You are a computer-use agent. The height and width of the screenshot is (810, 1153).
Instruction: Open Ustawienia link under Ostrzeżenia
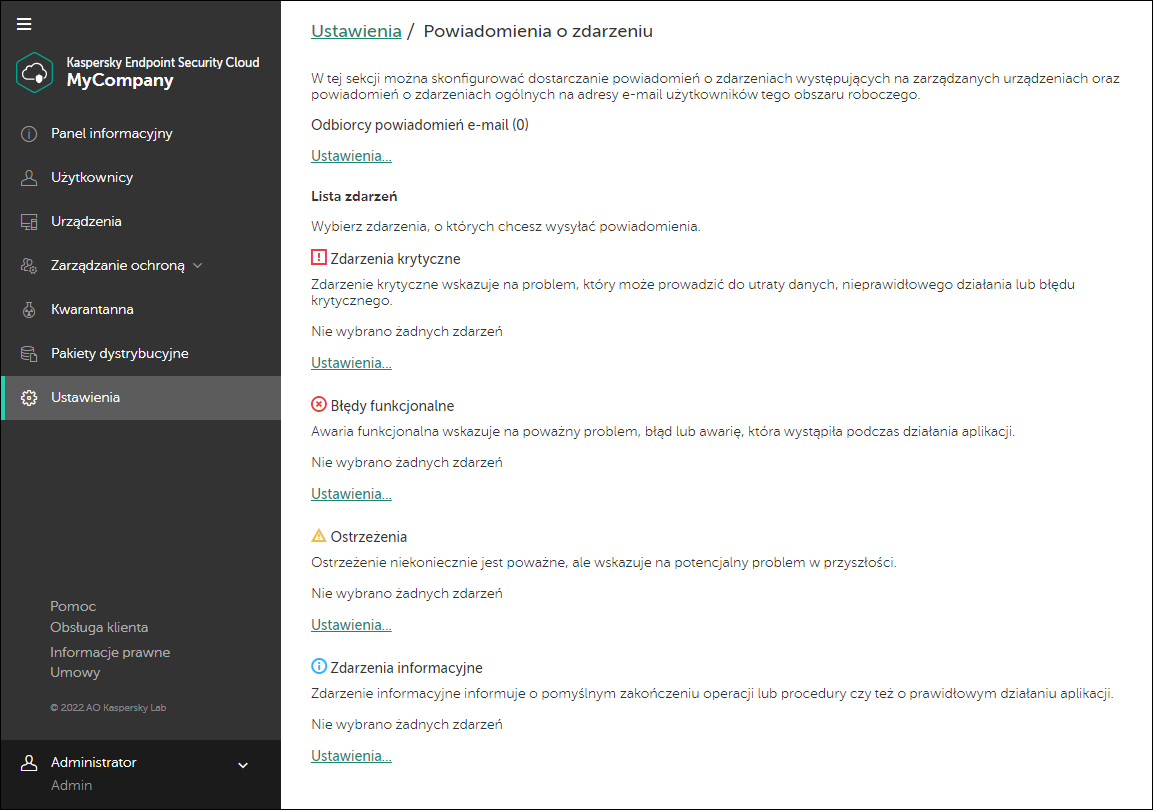351,625
